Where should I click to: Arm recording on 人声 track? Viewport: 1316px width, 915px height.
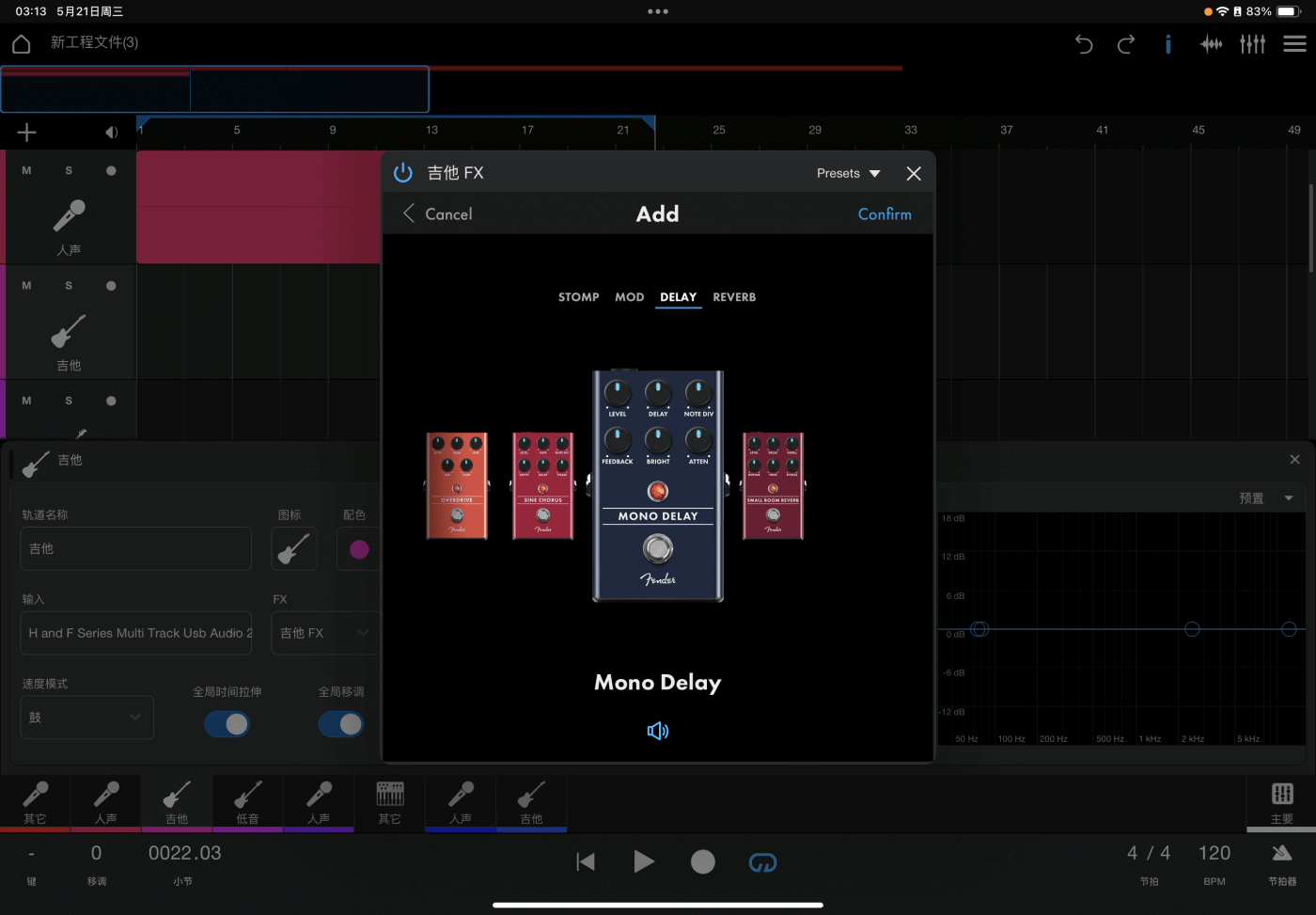(111, 171)
